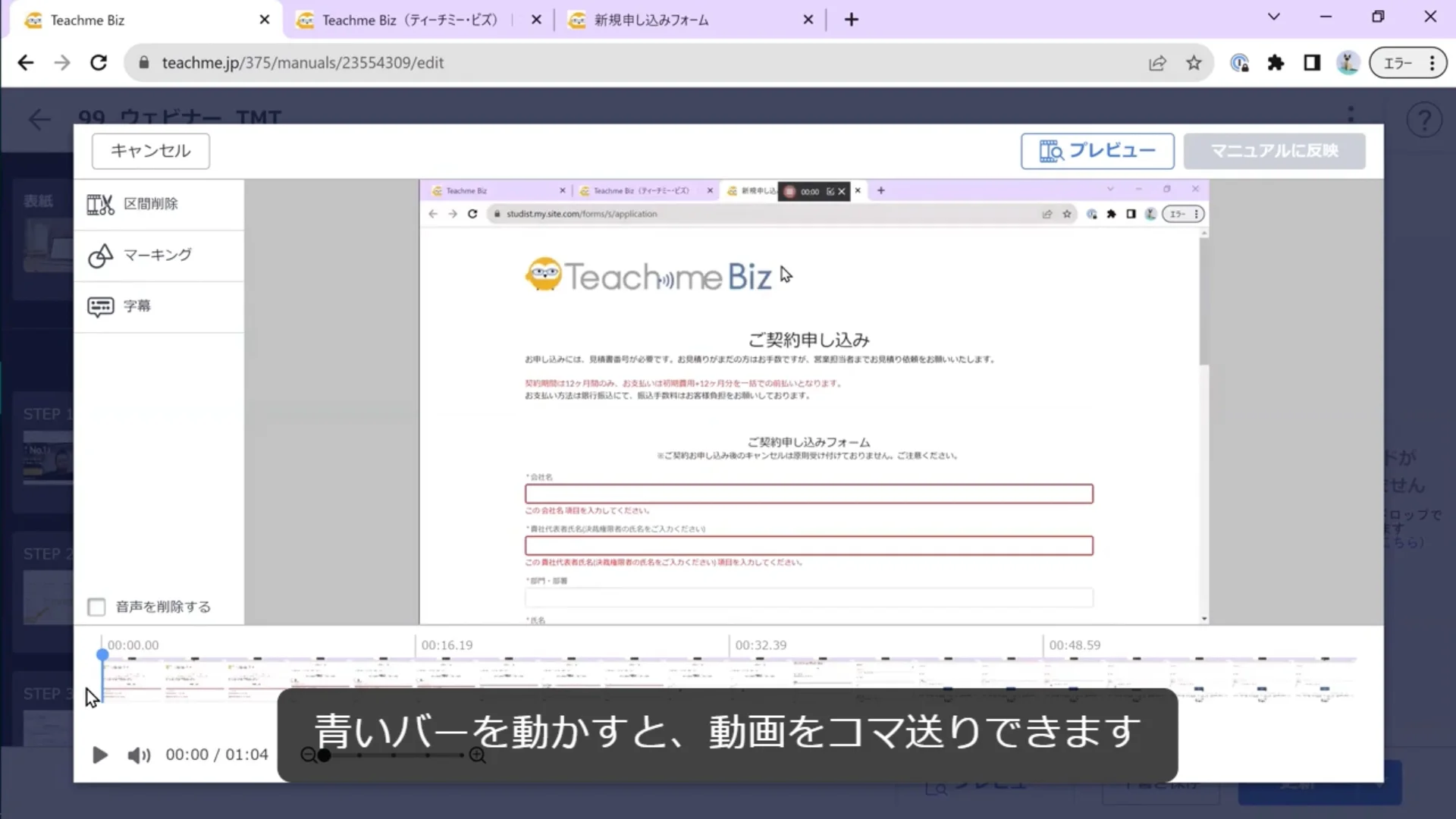Click the video preview frame
The height and width of the screenshot is (819, 1456).
[814, 402]
